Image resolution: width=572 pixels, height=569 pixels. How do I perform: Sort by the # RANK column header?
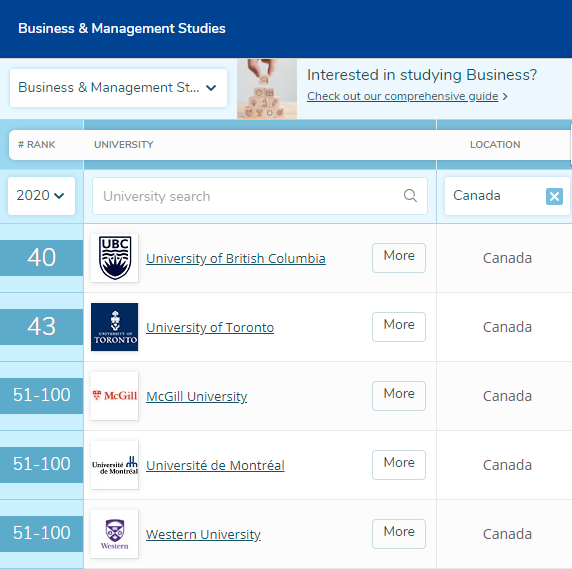tap(36, 144)
